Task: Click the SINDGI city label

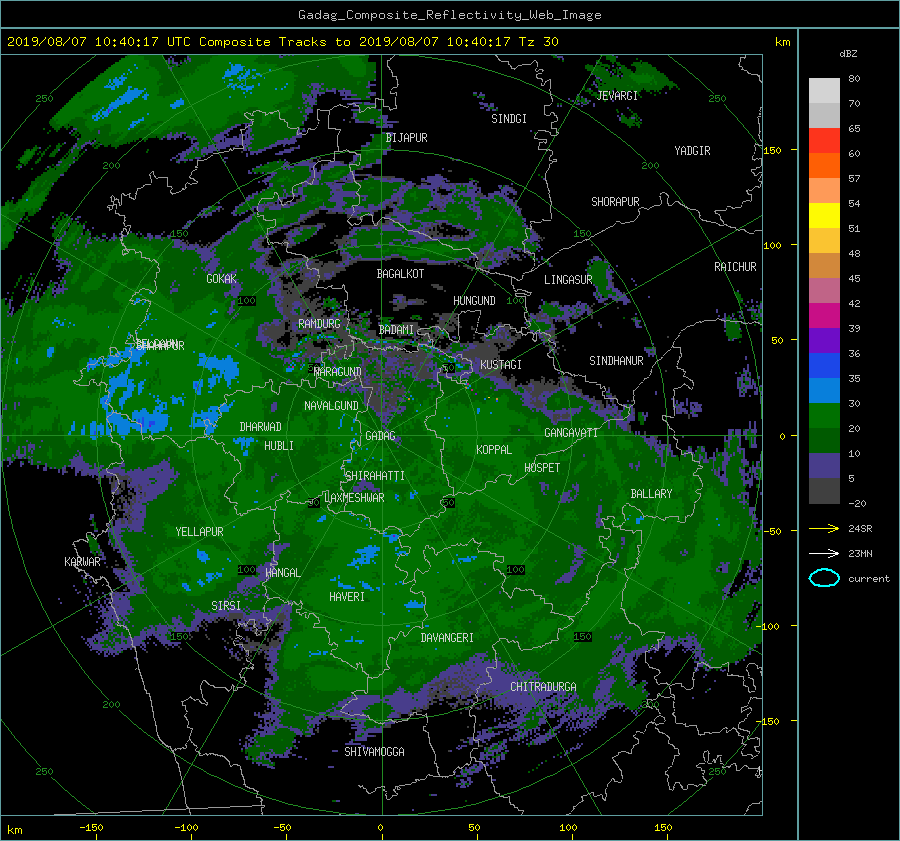Action: point(509,119)
